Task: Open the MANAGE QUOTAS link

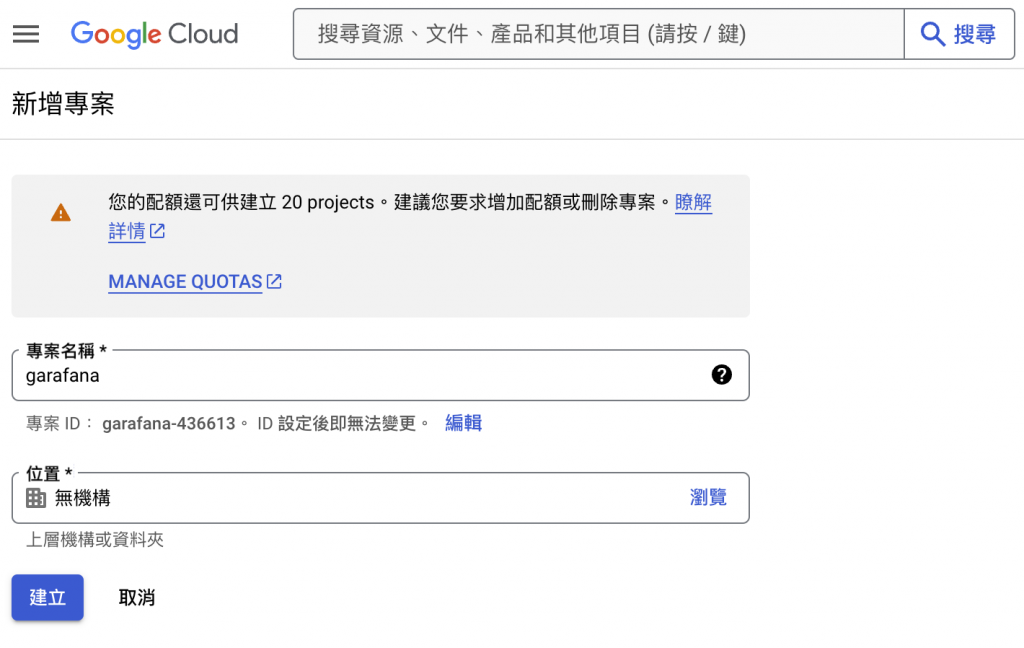Action: (x=185, y=282)
